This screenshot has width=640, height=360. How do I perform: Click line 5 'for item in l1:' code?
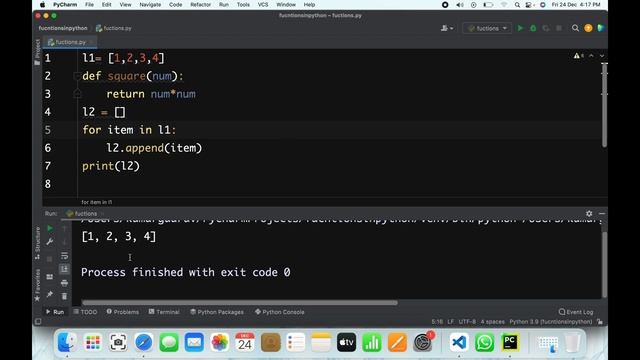point(129,130)
